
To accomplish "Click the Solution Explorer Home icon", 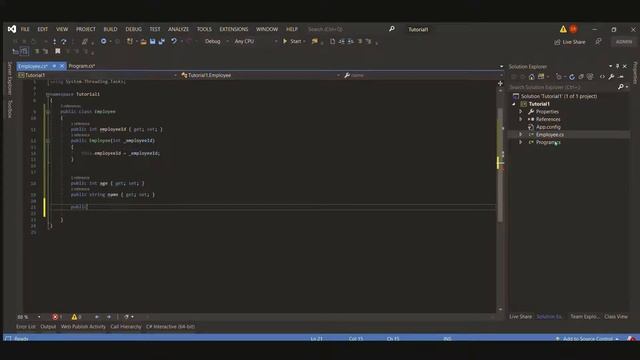I will pyautogui.click(x=531, y=77).
